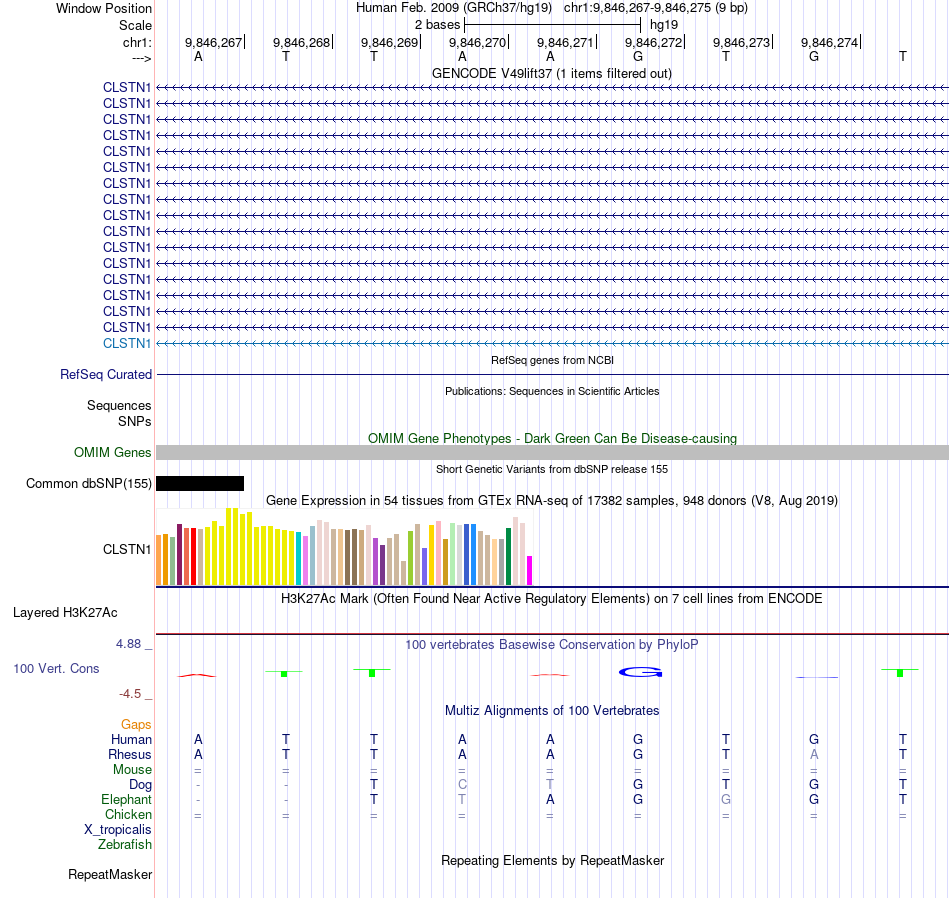Click the Sequences track label
950x898 pixels.
click(119, 405)
